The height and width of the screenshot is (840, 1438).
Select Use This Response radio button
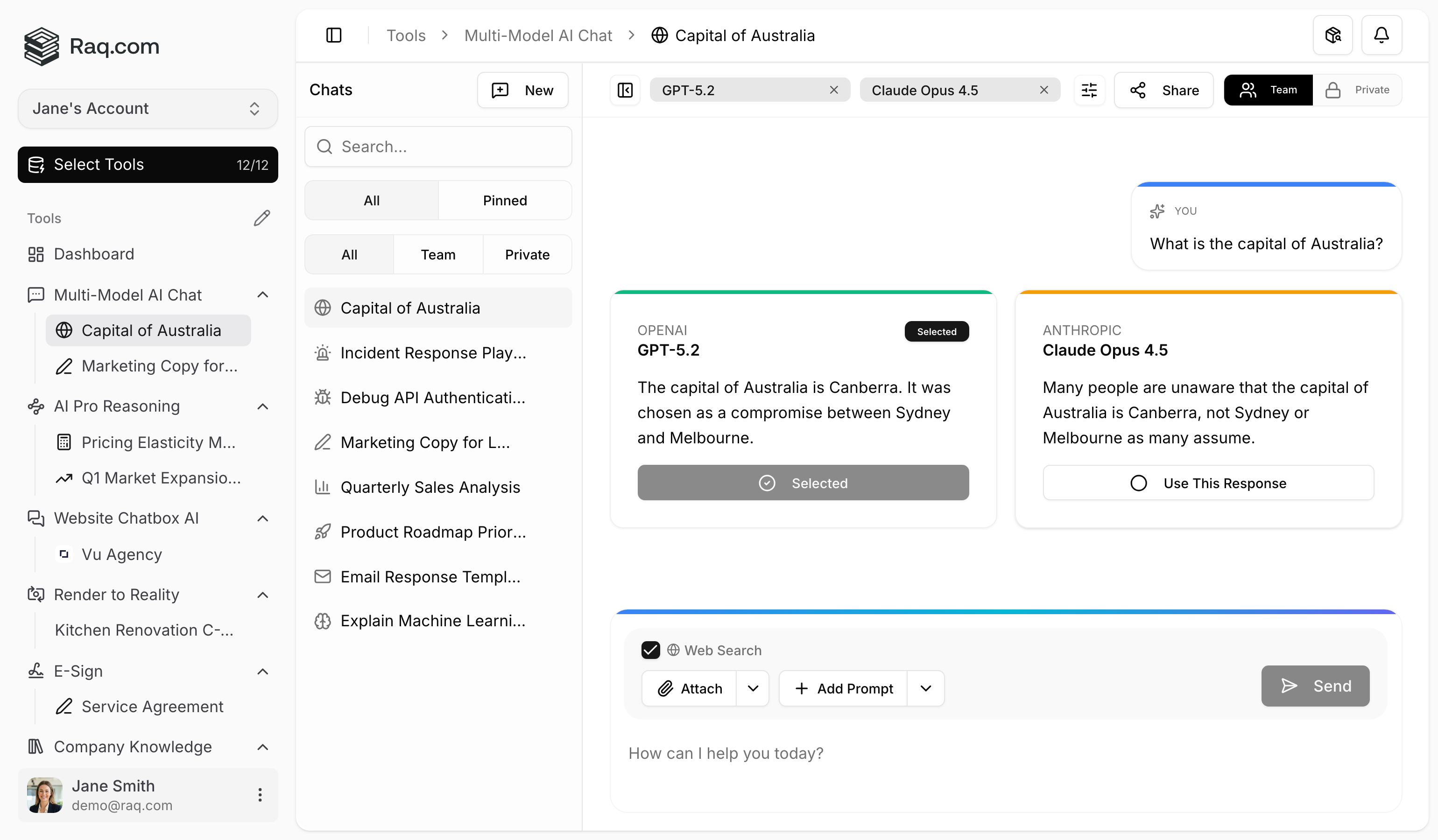click(x=1138, y=483)
